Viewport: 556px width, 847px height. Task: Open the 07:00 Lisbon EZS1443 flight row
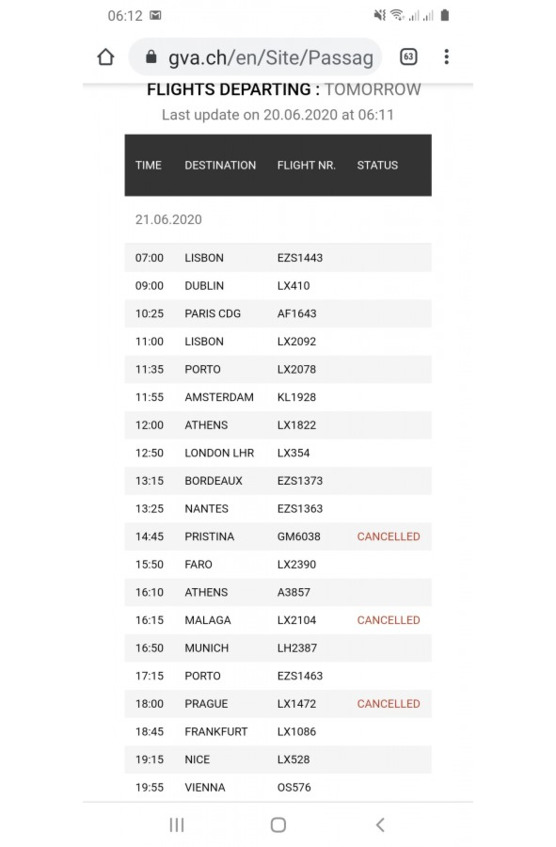(x=278, y=258)
